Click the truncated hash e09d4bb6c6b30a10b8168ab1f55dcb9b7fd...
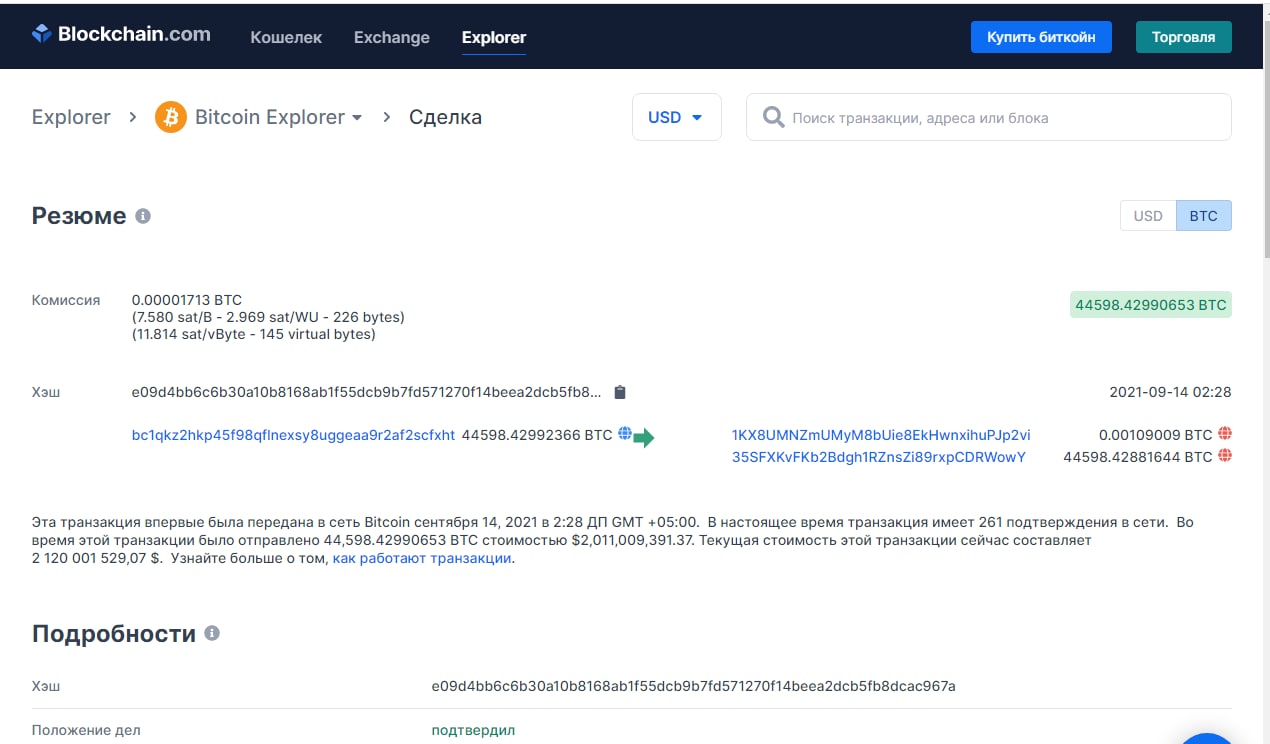This screenshot has width=1270, height=744. 367,392
